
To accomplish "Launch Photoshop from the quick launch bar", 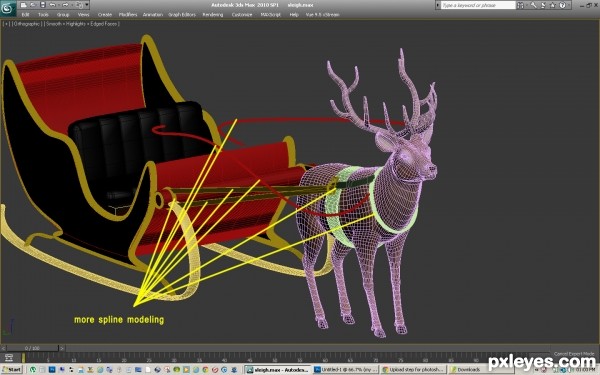I will [52, 369].
